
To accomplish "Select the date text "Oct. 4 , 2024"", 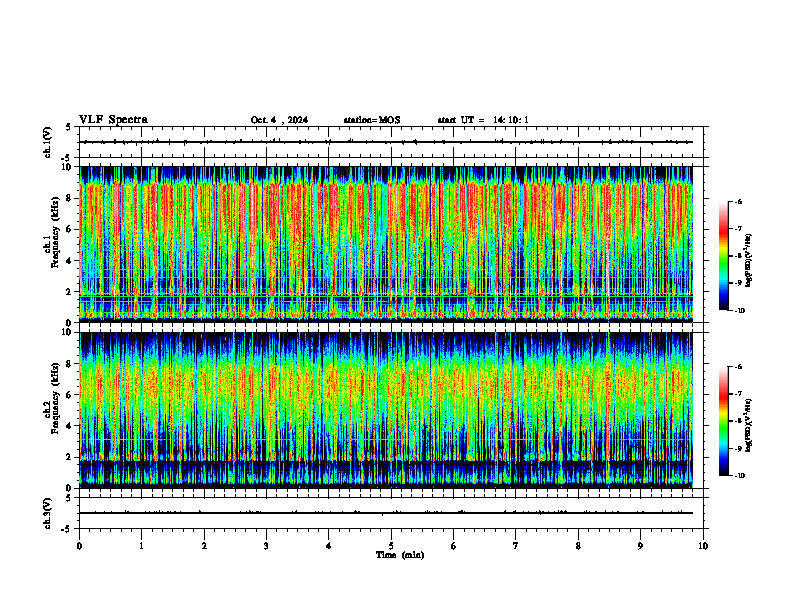I will (279, 120).
